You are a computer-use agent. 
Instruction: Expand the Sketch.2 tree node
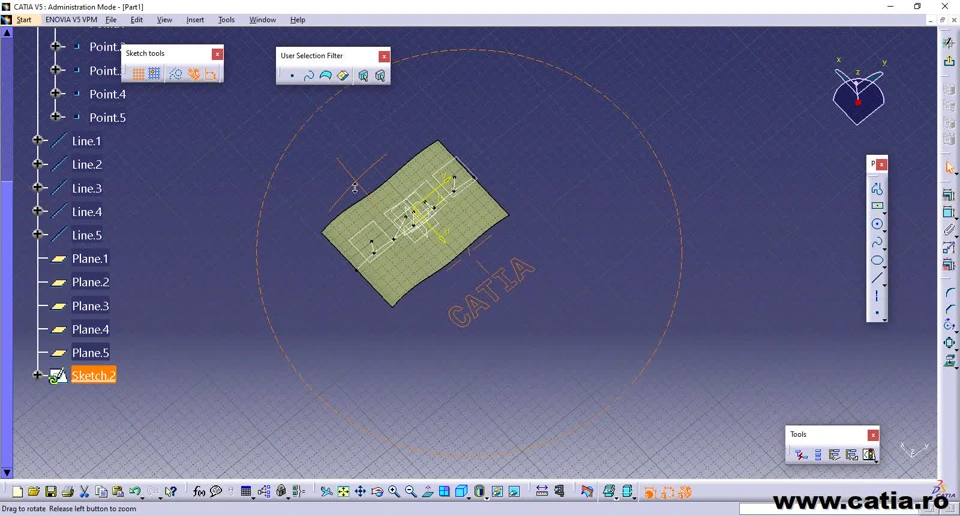pyautogui.click(x=37, y=375)
